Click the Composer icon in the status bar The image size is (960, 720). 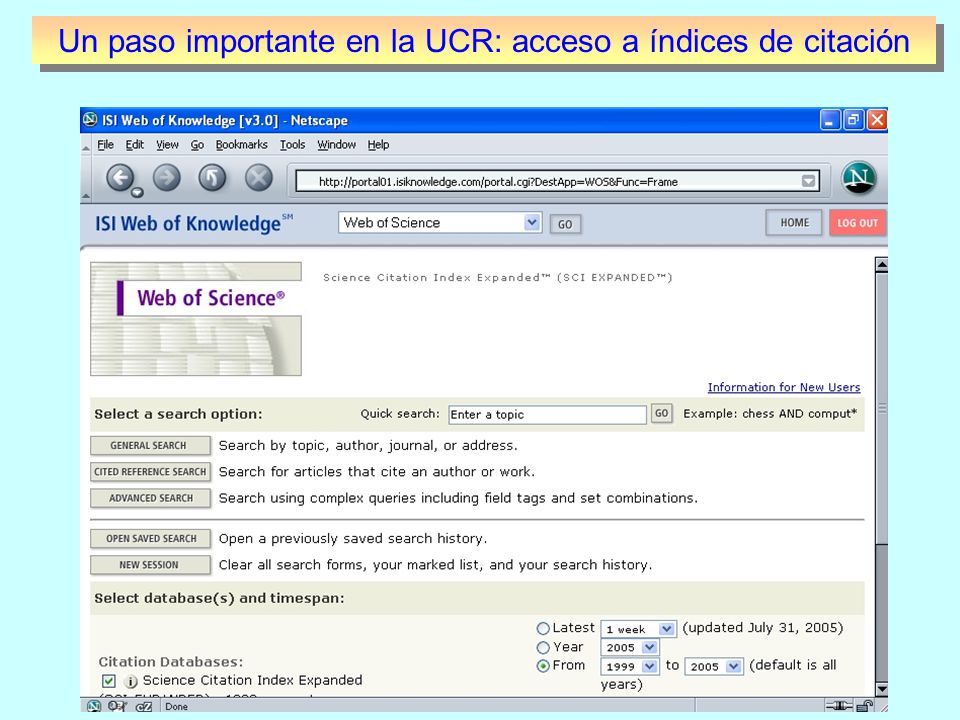click(144, 706)
